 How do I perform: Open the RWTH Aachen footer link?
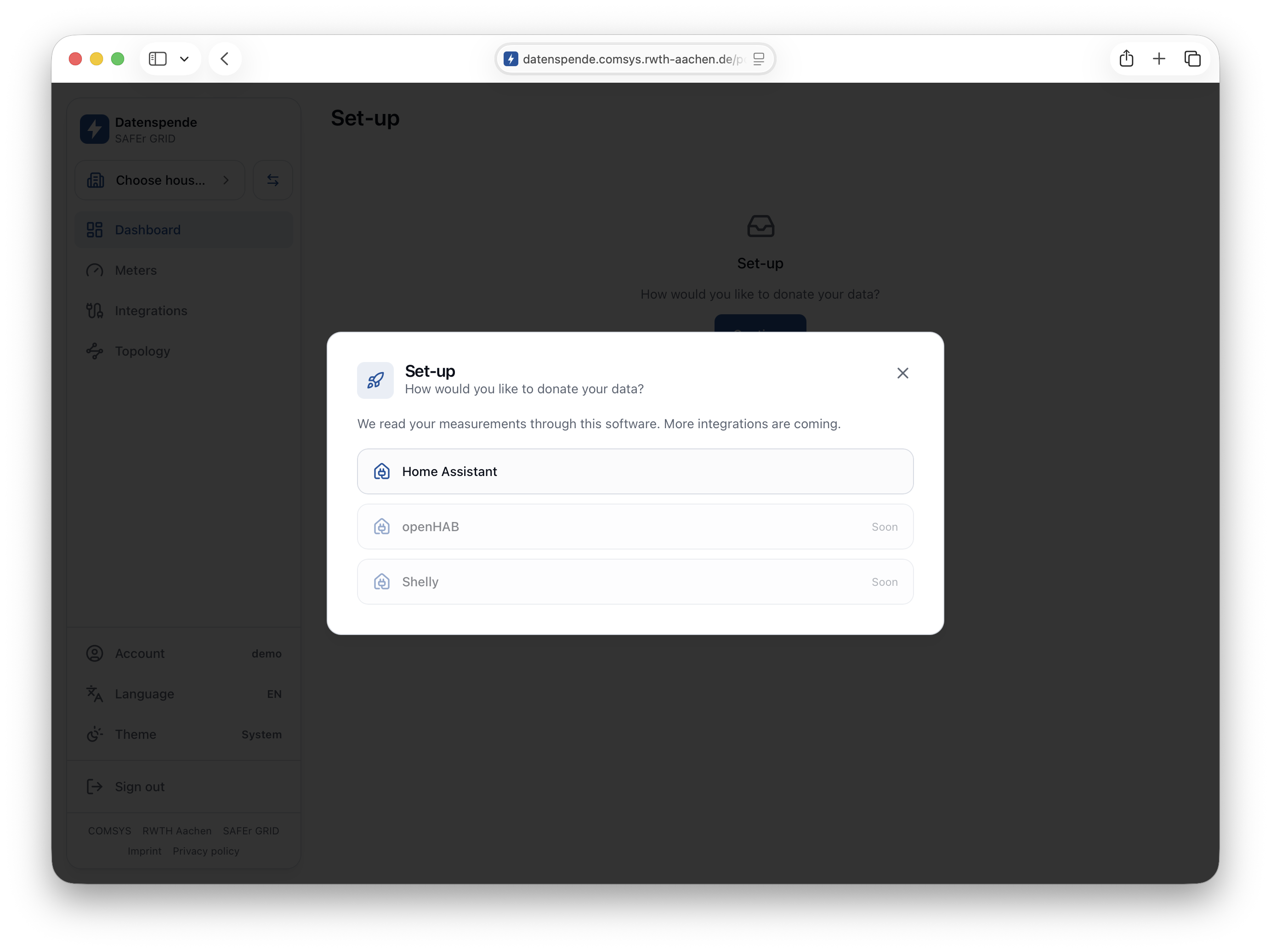pyautogui.click(x=177, y=831)
